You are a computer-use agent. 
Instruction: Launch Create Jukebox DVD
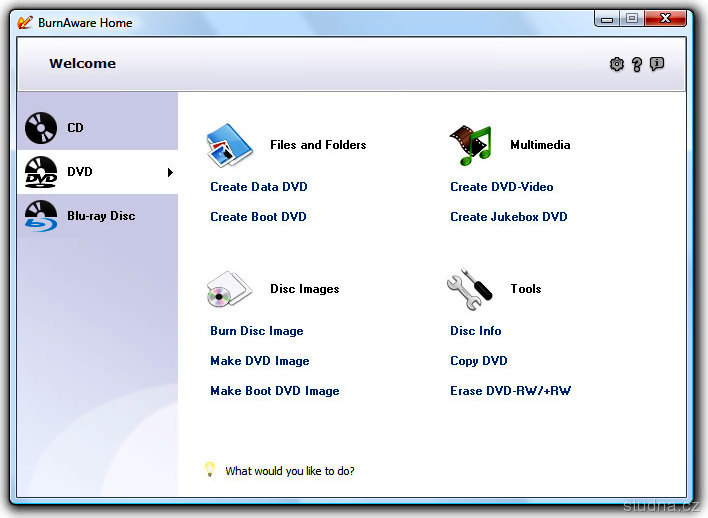509,217
